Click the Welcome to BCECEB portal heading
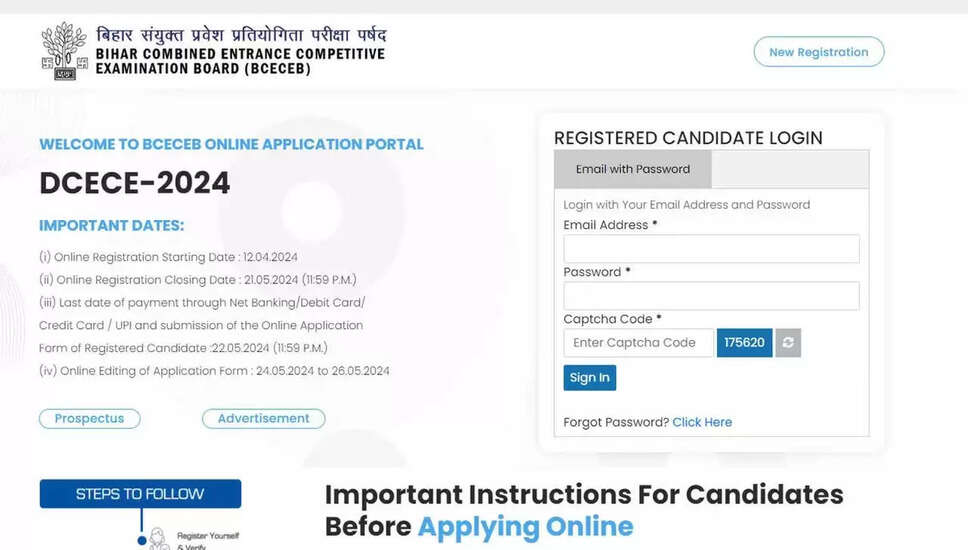This screenshot has width=968, height=550. coord(231,145)
